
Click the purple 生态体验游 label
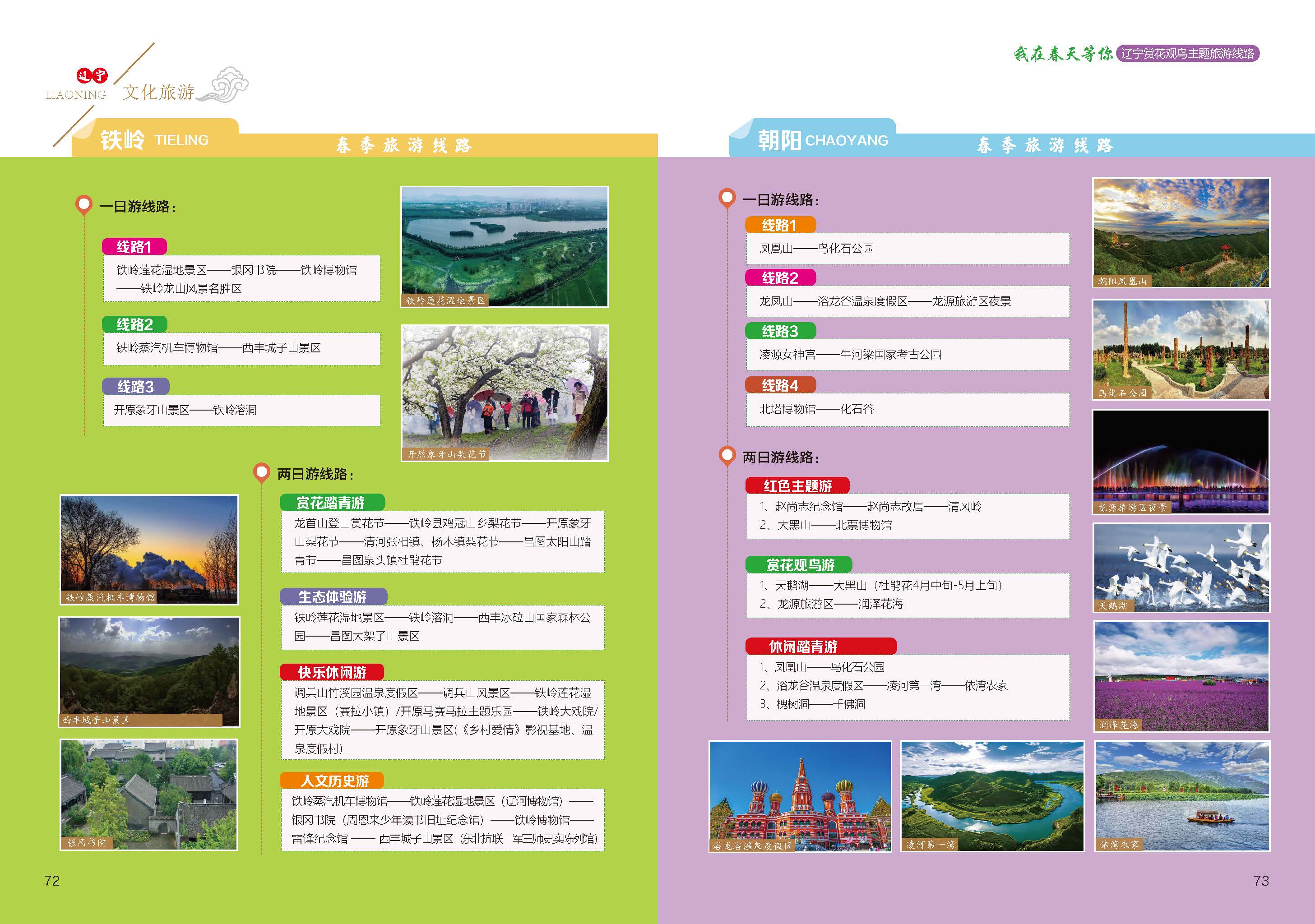click(333, 596)
